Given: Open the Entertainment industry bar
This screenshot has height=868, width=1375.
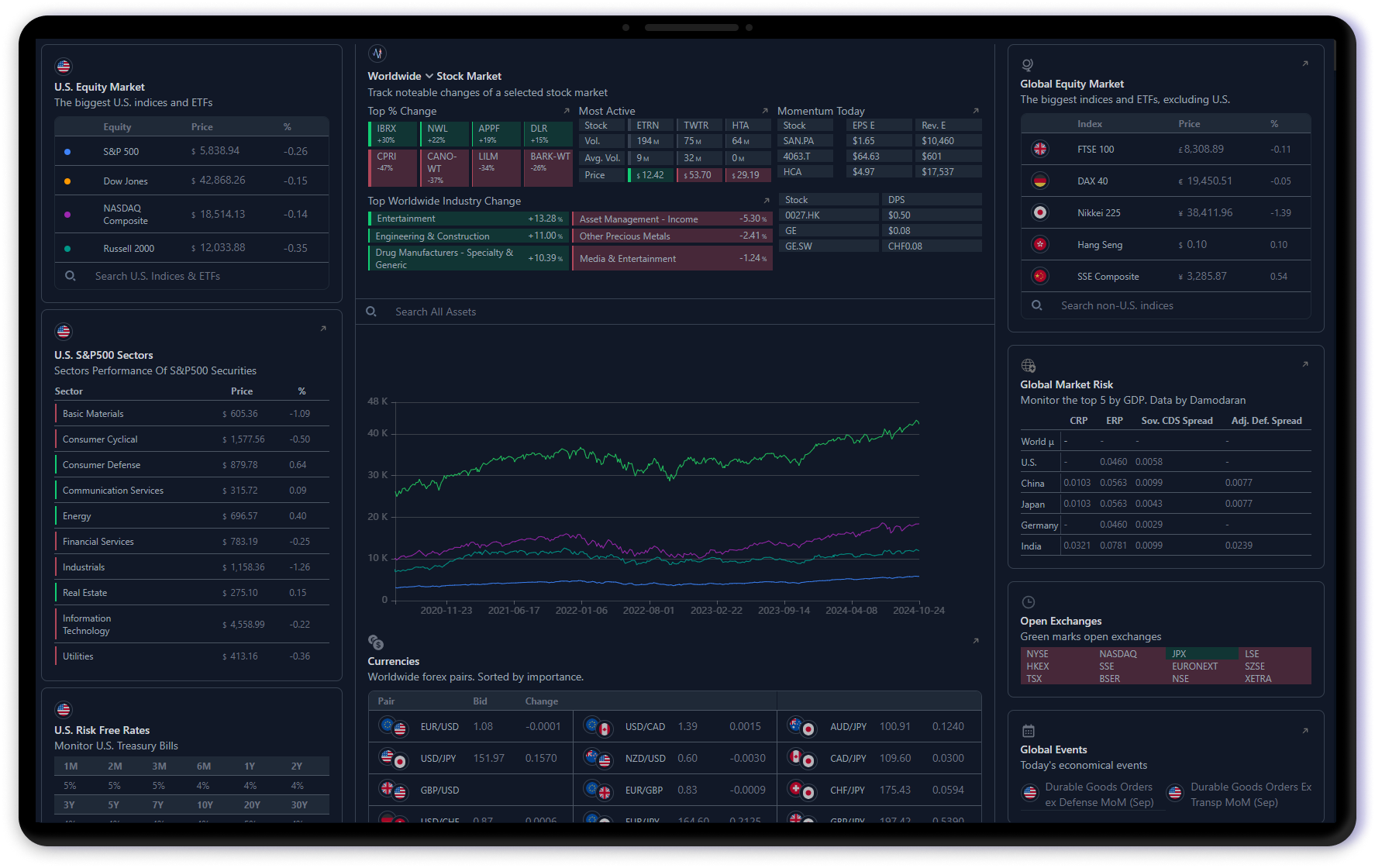Looking at the screenshot, I should 469,219.
